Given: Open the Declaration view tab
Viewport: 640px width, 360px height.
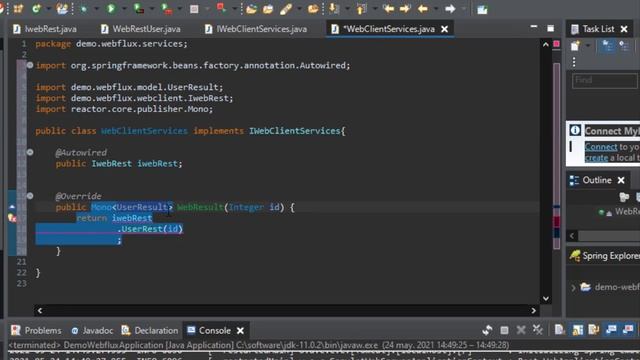Looking at the screenshot, I should pyautogui.click(x=150, y=330).
